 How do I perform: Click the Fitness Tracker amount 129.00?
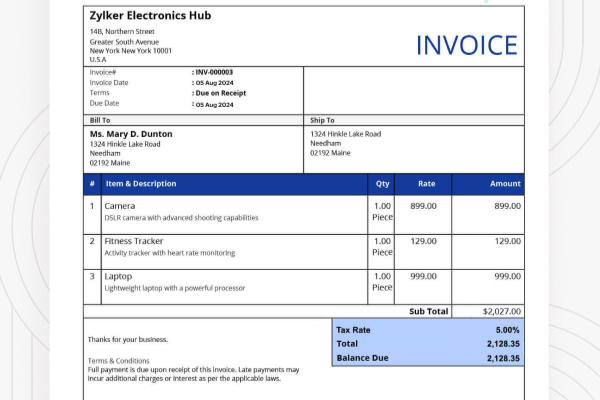tap(507, 241)
